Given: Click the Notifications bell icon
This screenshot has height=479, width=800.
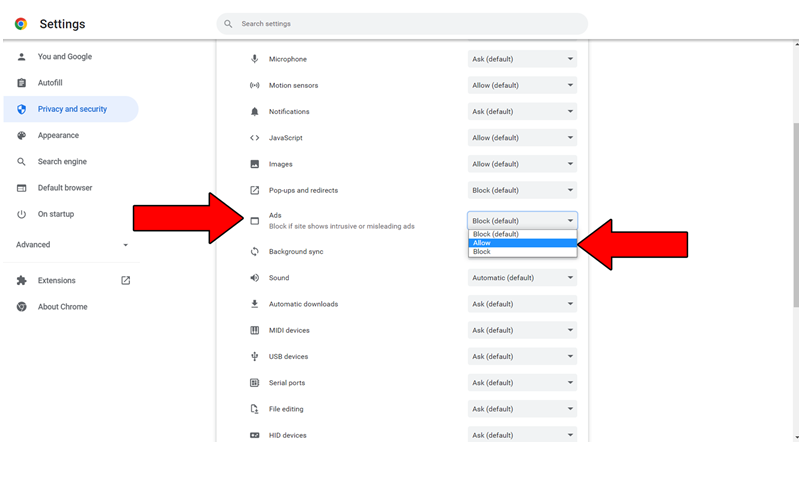Looking at the screenshot, I should pyautogui.click(x=254, y=112).
